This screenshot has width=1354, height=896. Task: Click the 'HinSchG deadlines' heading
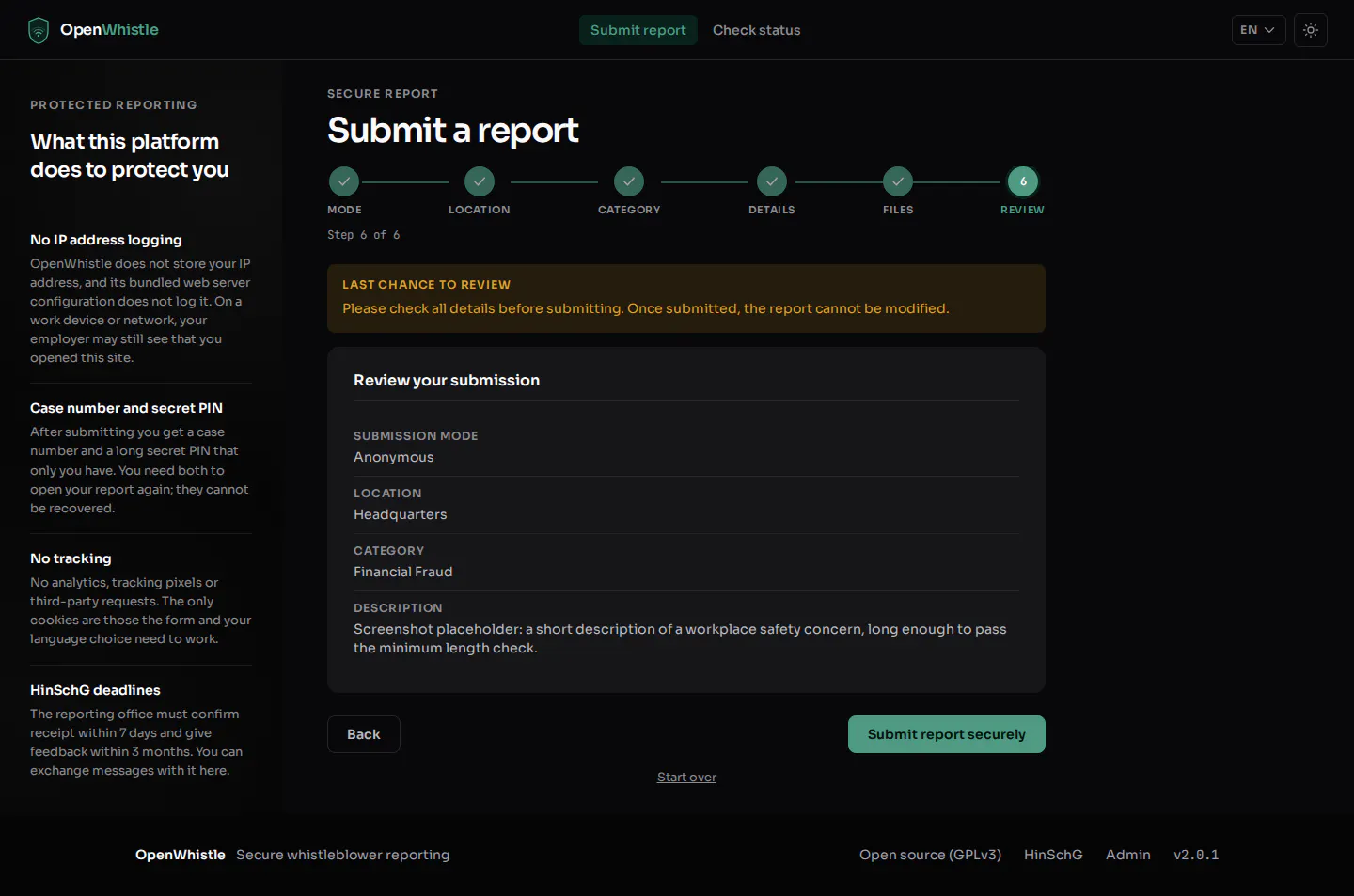(x=95, y=690)
